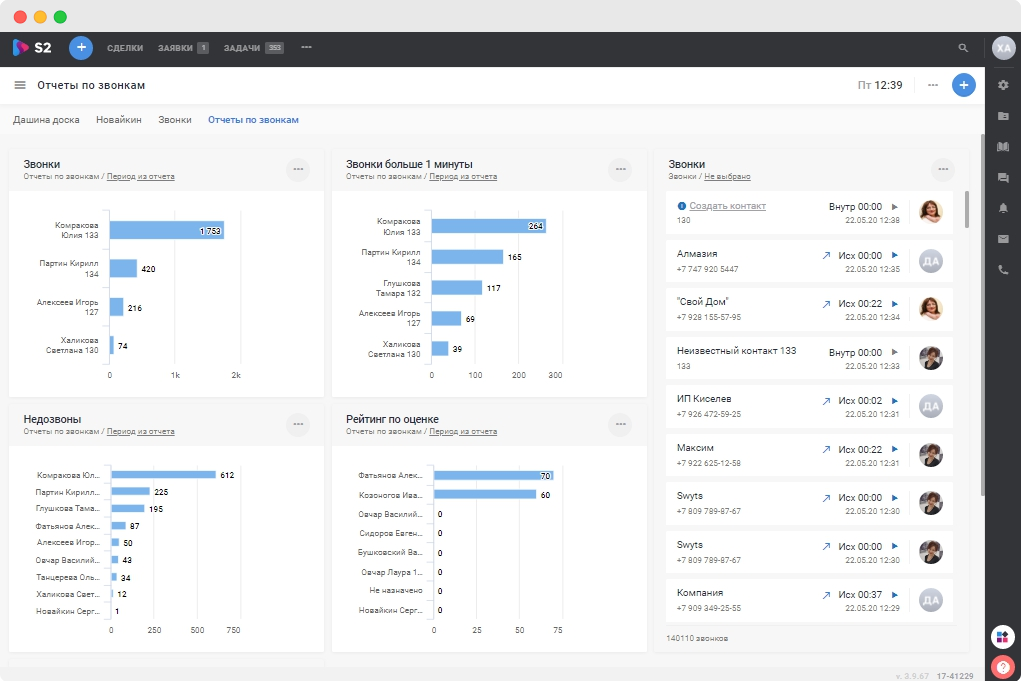1021x681 pixels.
Task: Open the phone icon in the sidebar
Action: point(1003,270)
